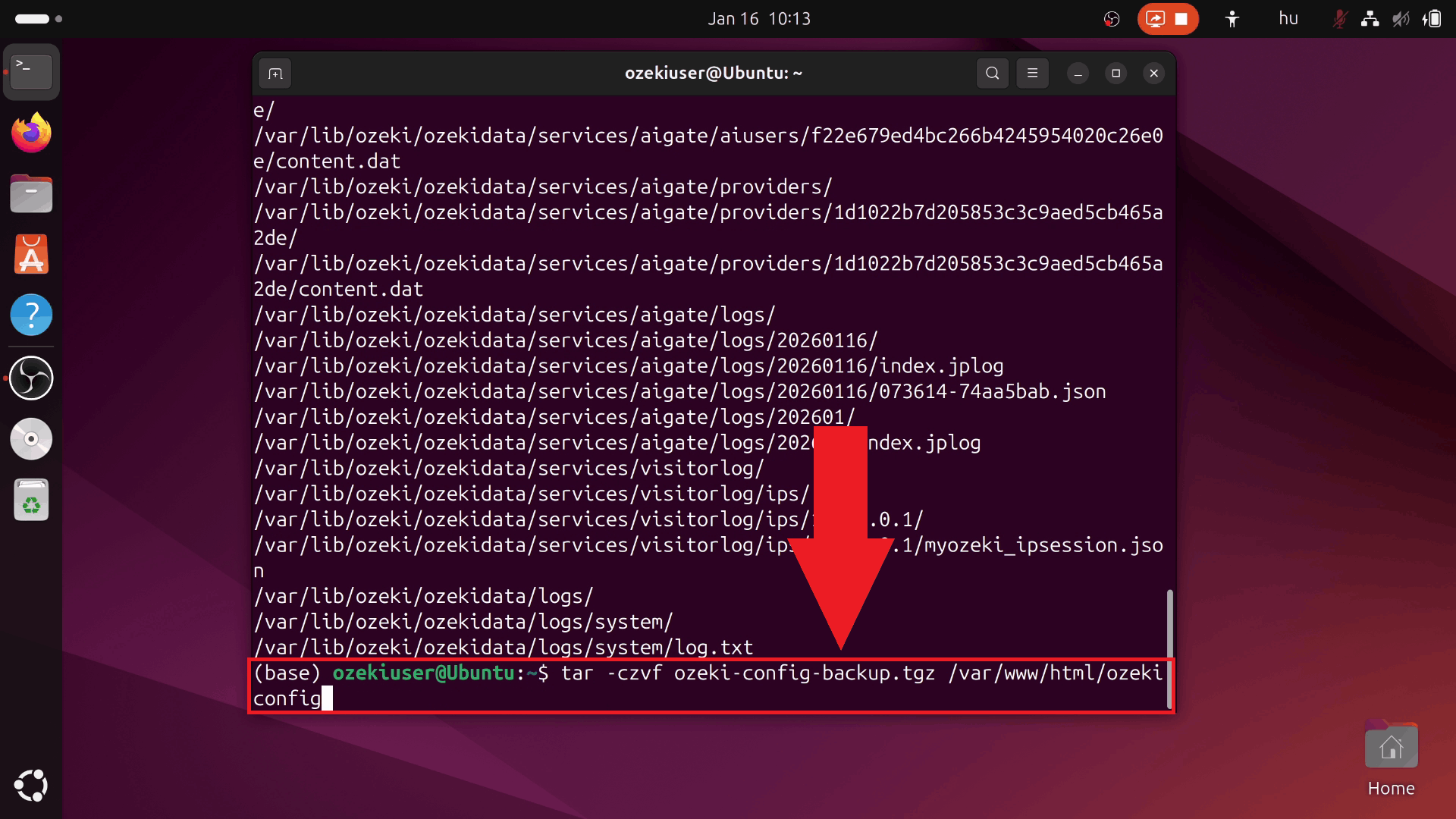Open the hu keyboard layout menu
The height and width of the screenshot is (819, 1456).
[x=1288, y=18]
